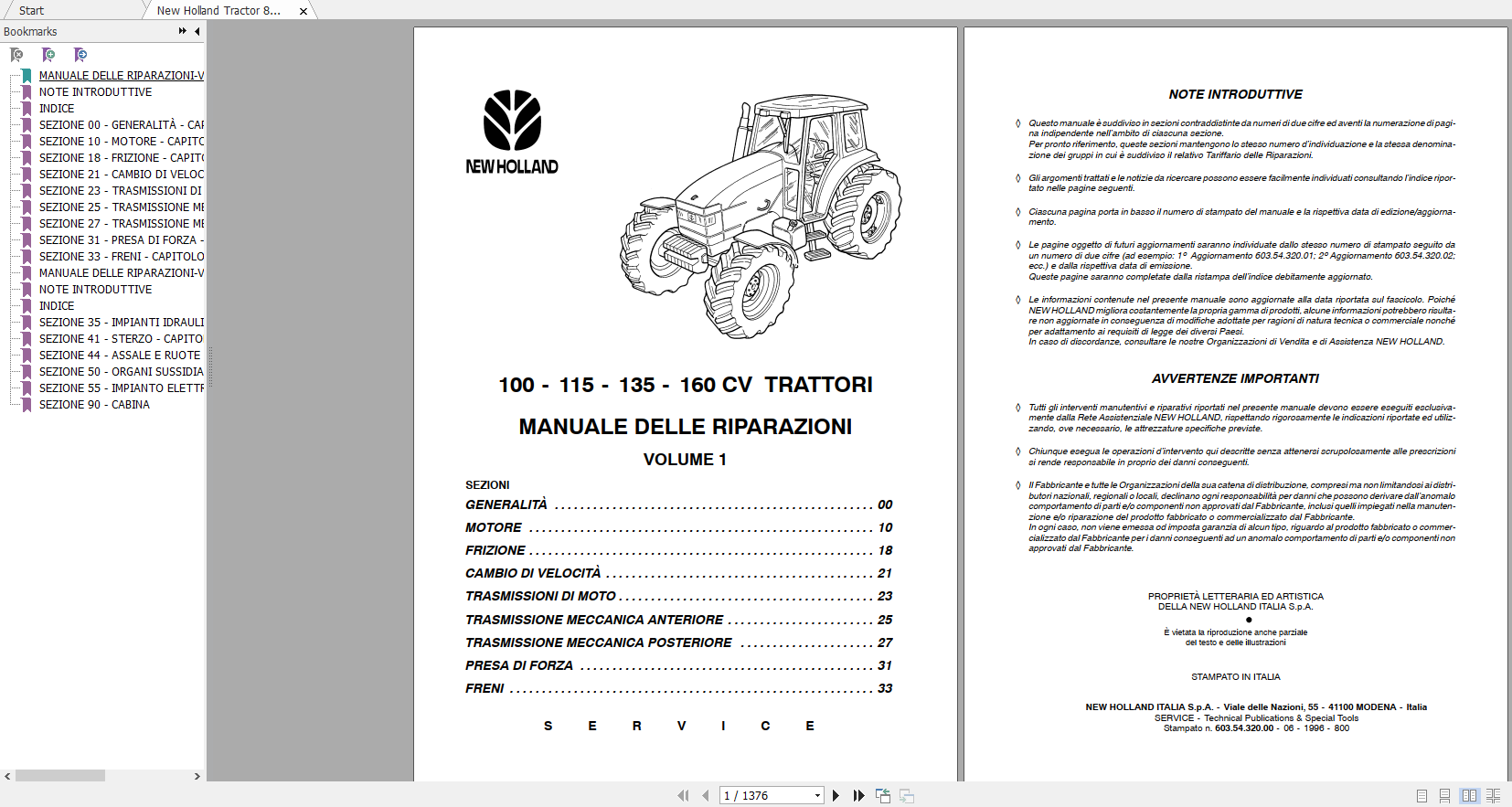Click bookmark icon beside SEZIONE 31 - PRESA DI FORZA
This screenshot has width=1512, height=807.
[27, 240]
